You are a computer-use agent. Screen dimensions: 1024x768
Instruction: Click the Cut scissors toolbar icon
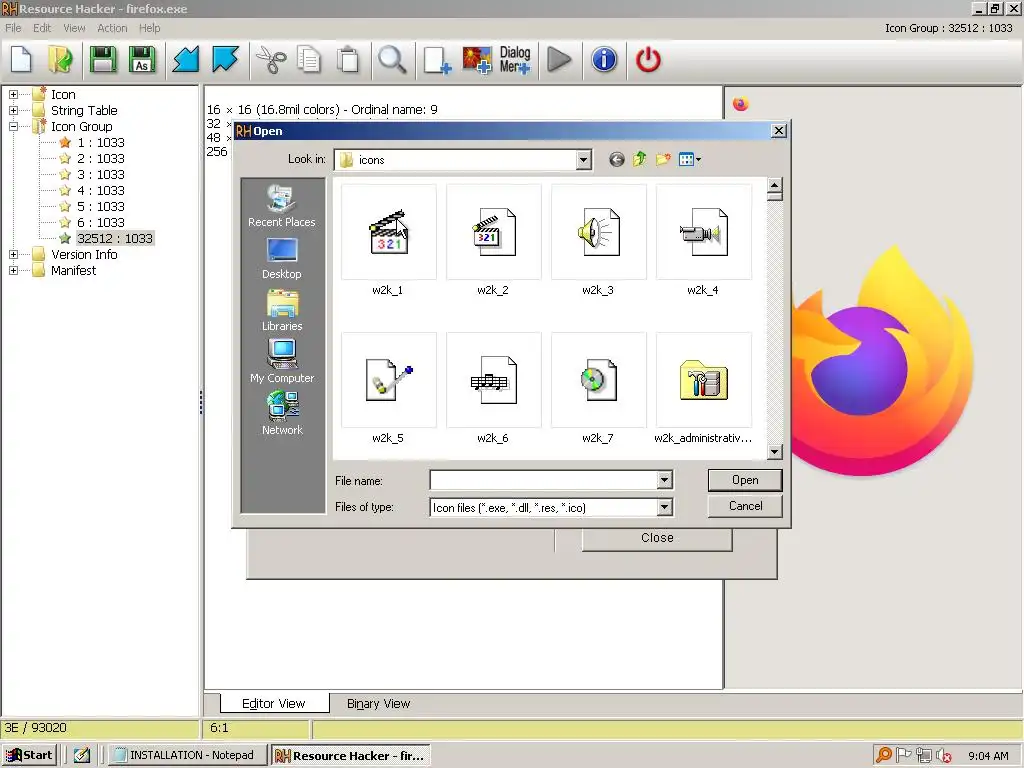click(x=270, y=59)
